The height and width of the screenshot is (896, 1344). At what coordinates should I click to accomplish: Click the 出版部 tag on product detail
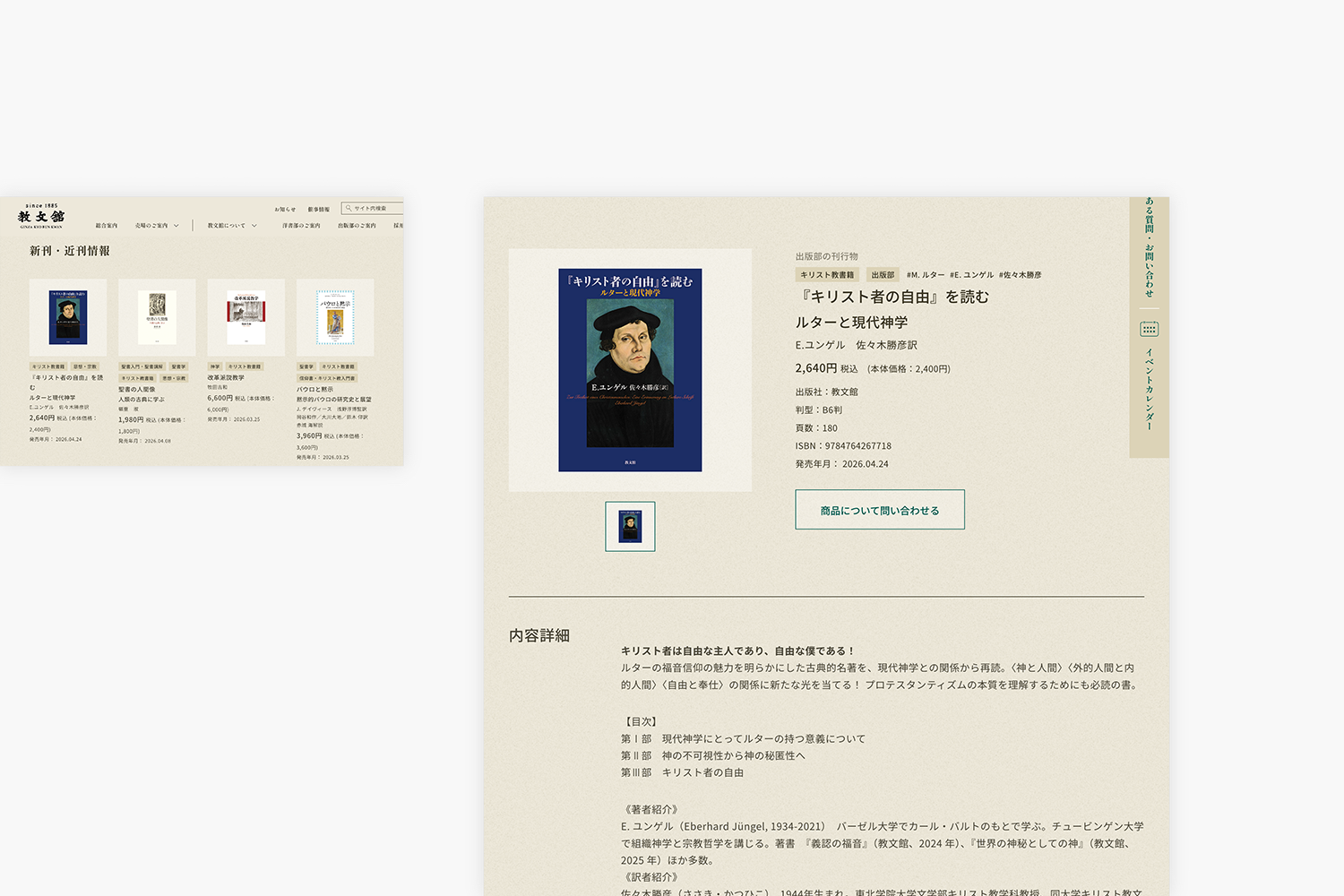(x=883, y=275)
